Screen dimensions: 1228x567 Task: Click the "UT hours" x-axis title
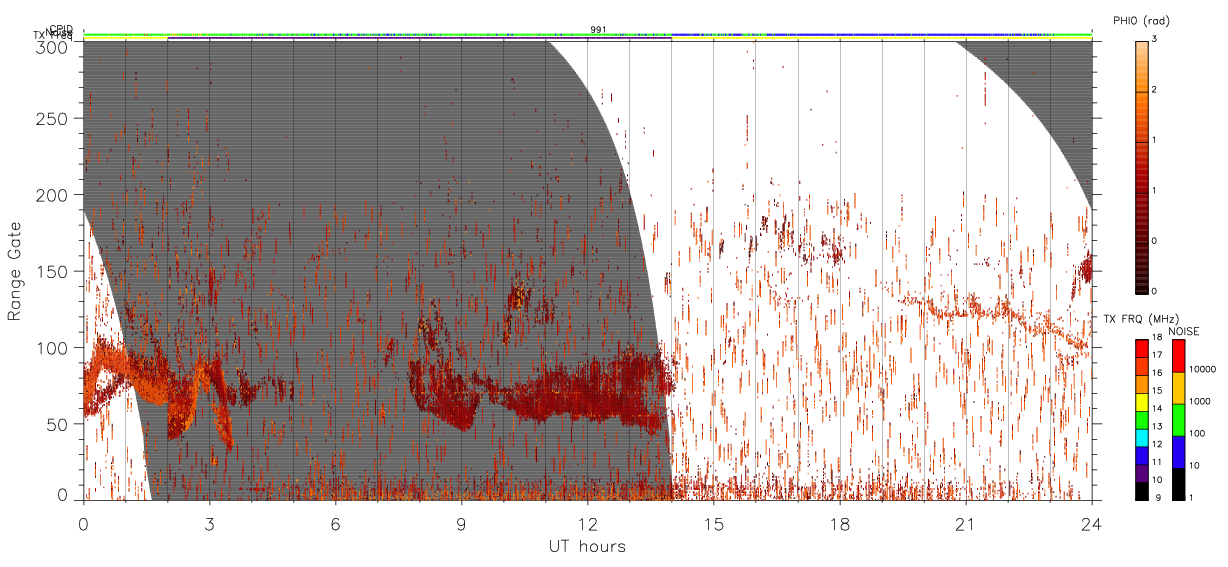[586, 547]
